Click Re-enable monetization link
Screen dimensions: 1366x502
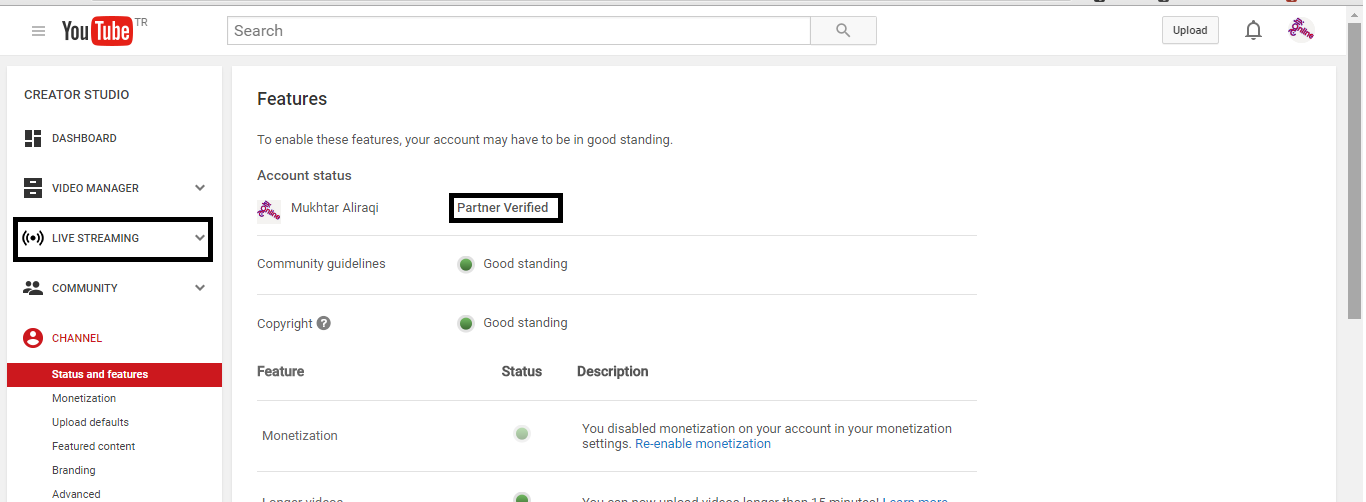click(x=703, y=443)
